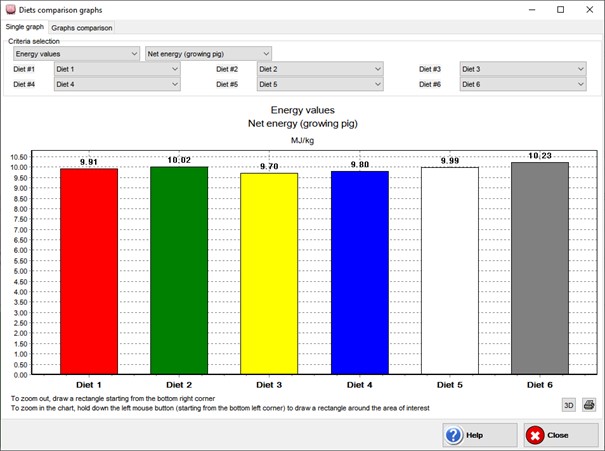605x451 pixels.
Task: Click the 9.70 value label above Diet 3
Action: pyautogui.click(x=269, y=166)
